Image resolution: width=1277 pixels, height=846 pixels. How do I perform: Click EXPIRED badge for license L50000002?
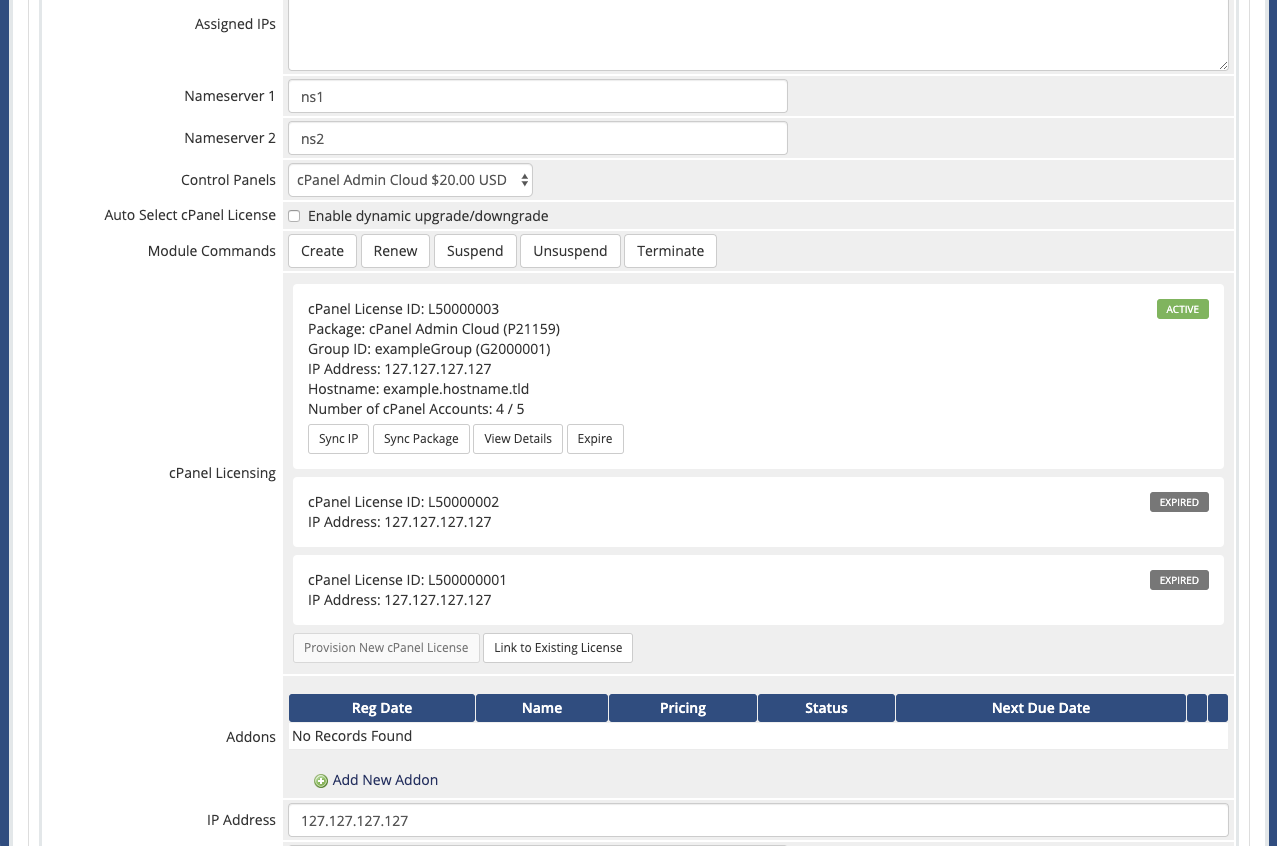[x=1179, y=502]
